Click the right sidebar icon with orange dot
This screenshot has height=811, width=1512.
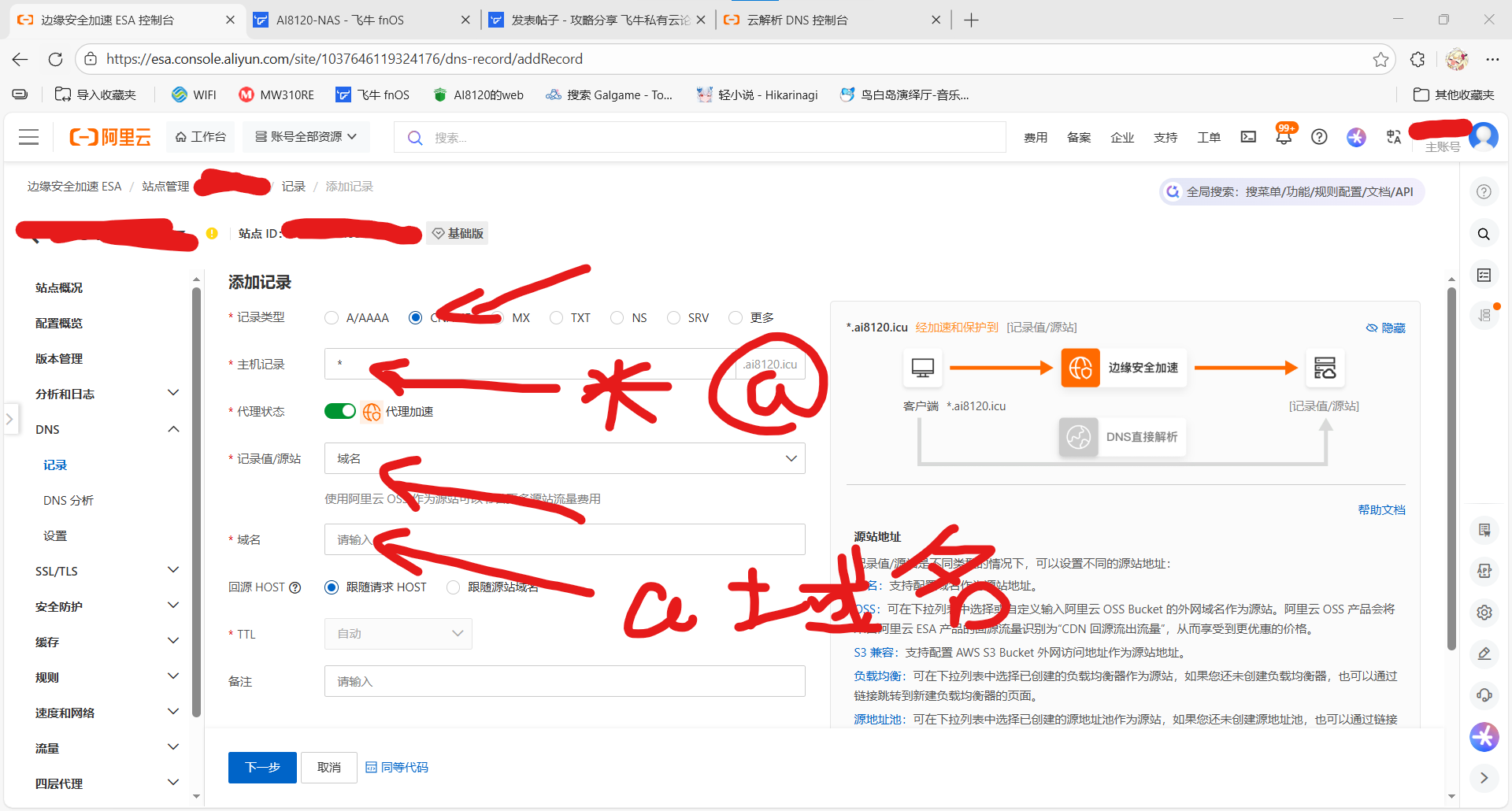[x=1484, y=315]
